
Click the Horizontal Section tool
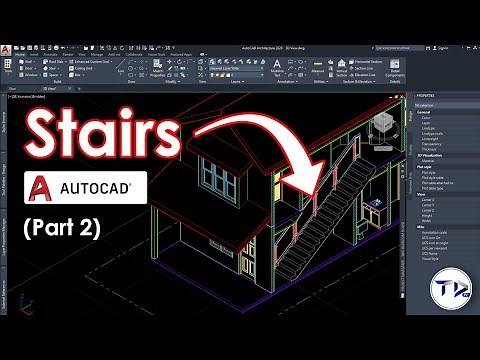point(365,62)
